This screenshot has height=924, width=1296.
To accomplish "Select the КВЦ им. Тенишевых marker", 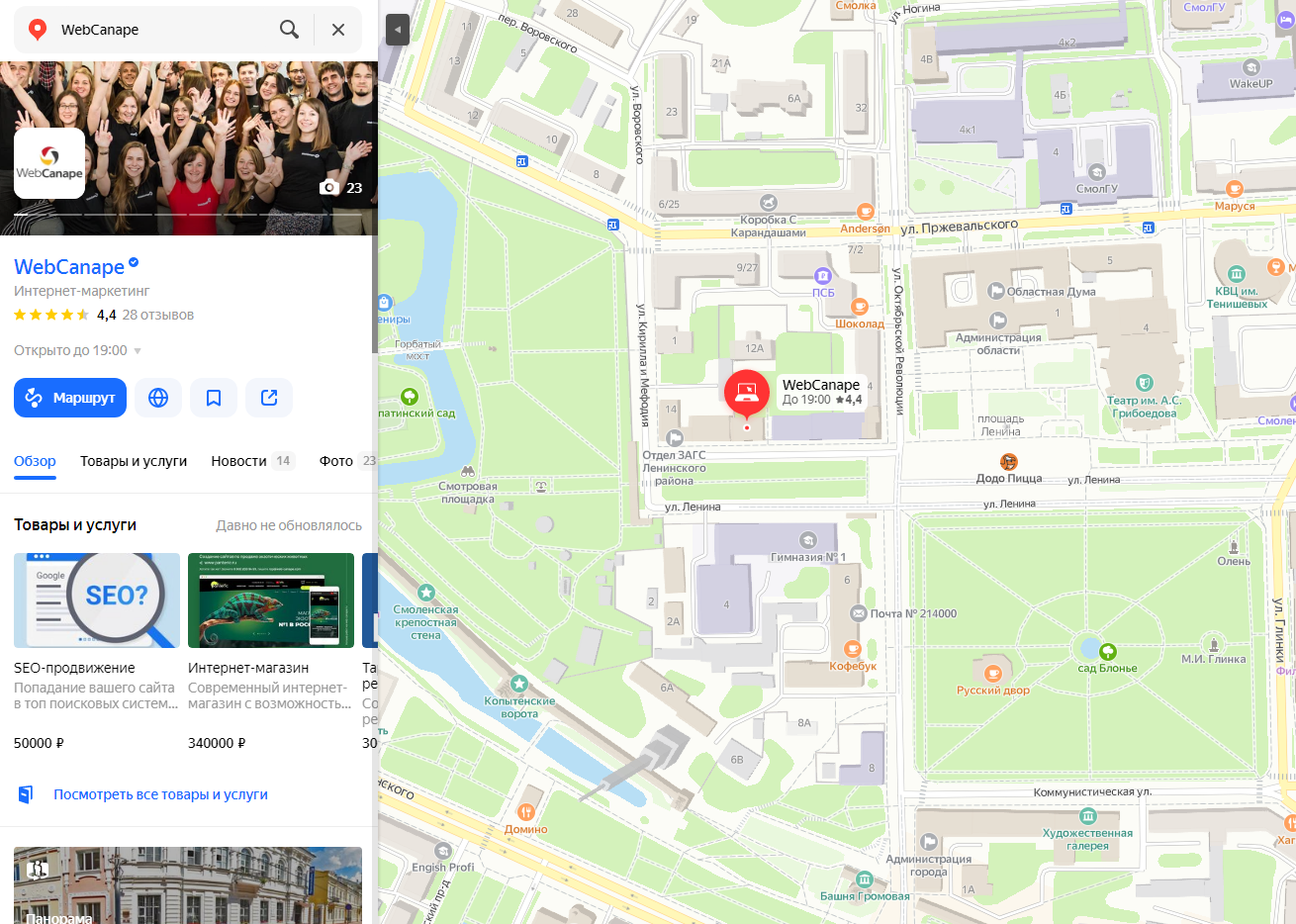I will [1237, 274].
